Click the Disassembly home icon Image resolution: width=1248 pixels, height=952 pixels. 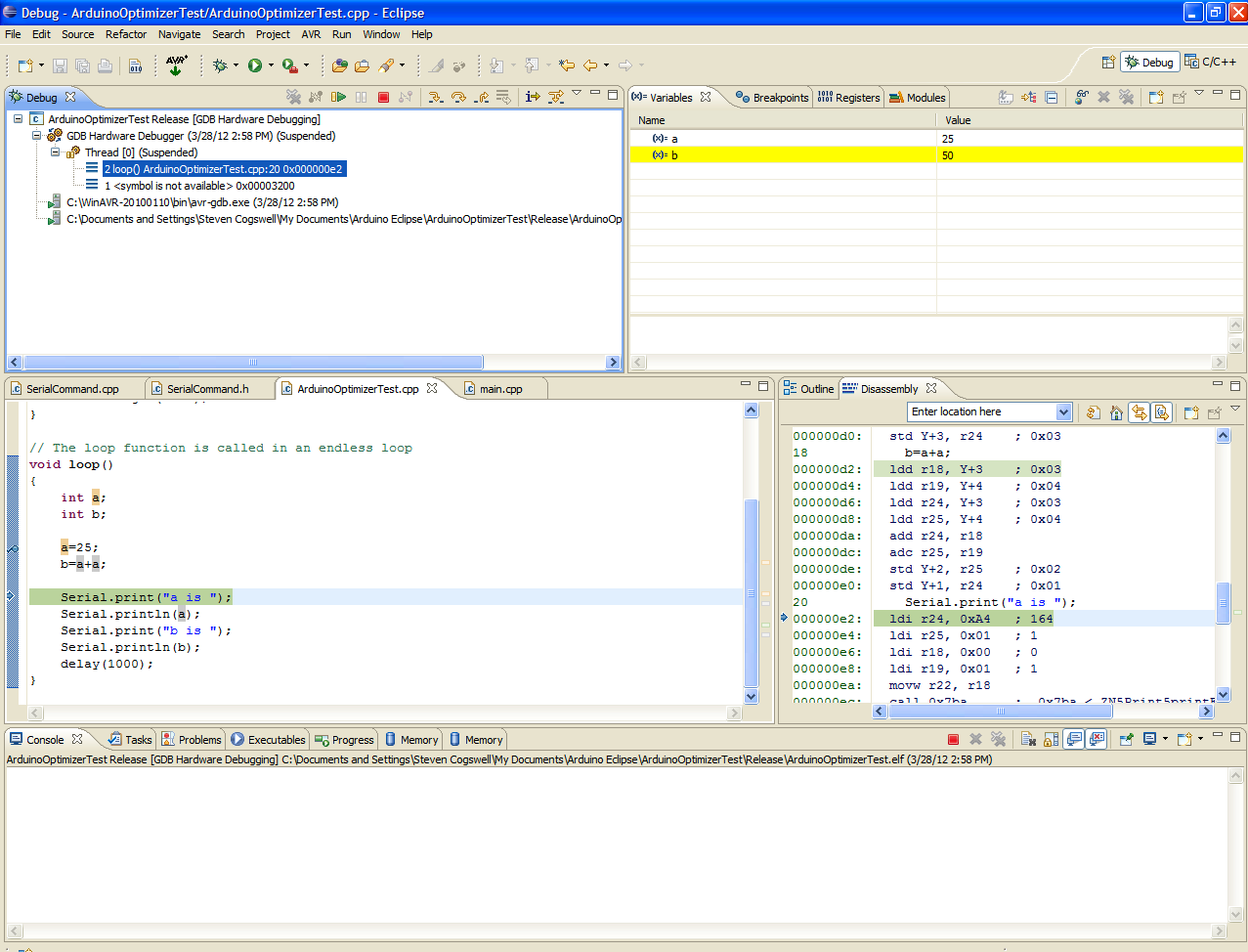(x=1116, y=412)
